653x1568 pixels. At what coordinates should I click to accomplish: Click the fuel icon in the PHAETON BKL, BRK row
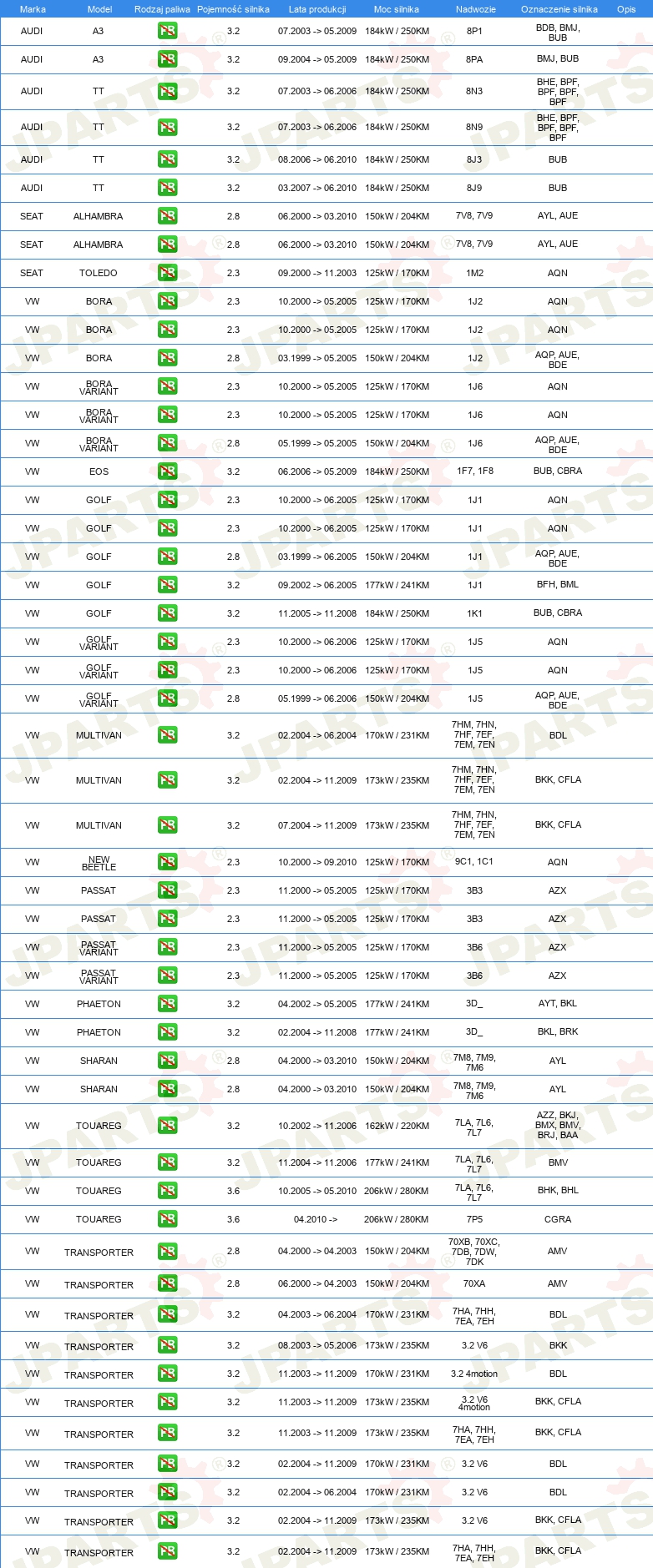pyautogui.click(x=168, y=1032)
